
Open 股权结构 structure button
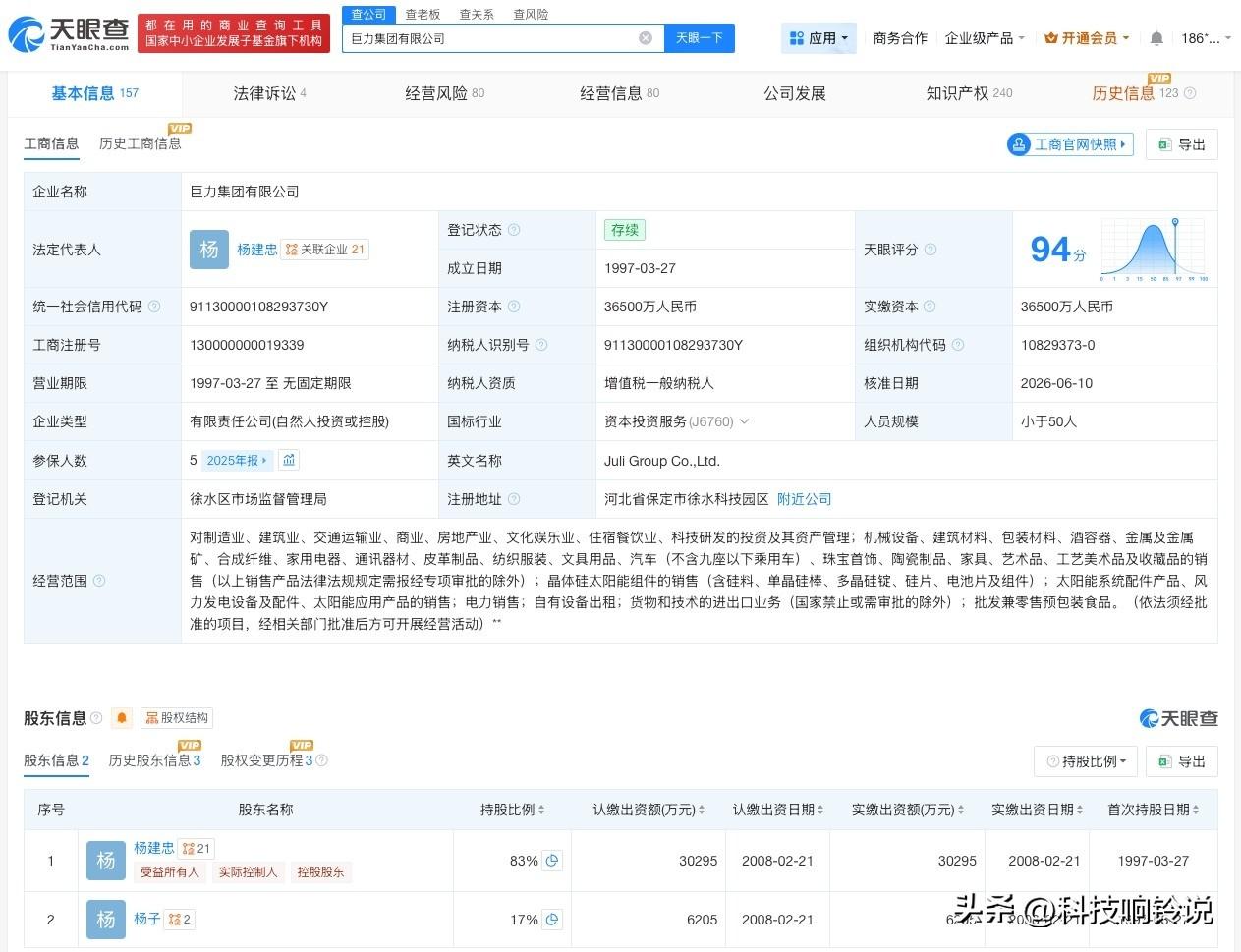pos(177,718)
